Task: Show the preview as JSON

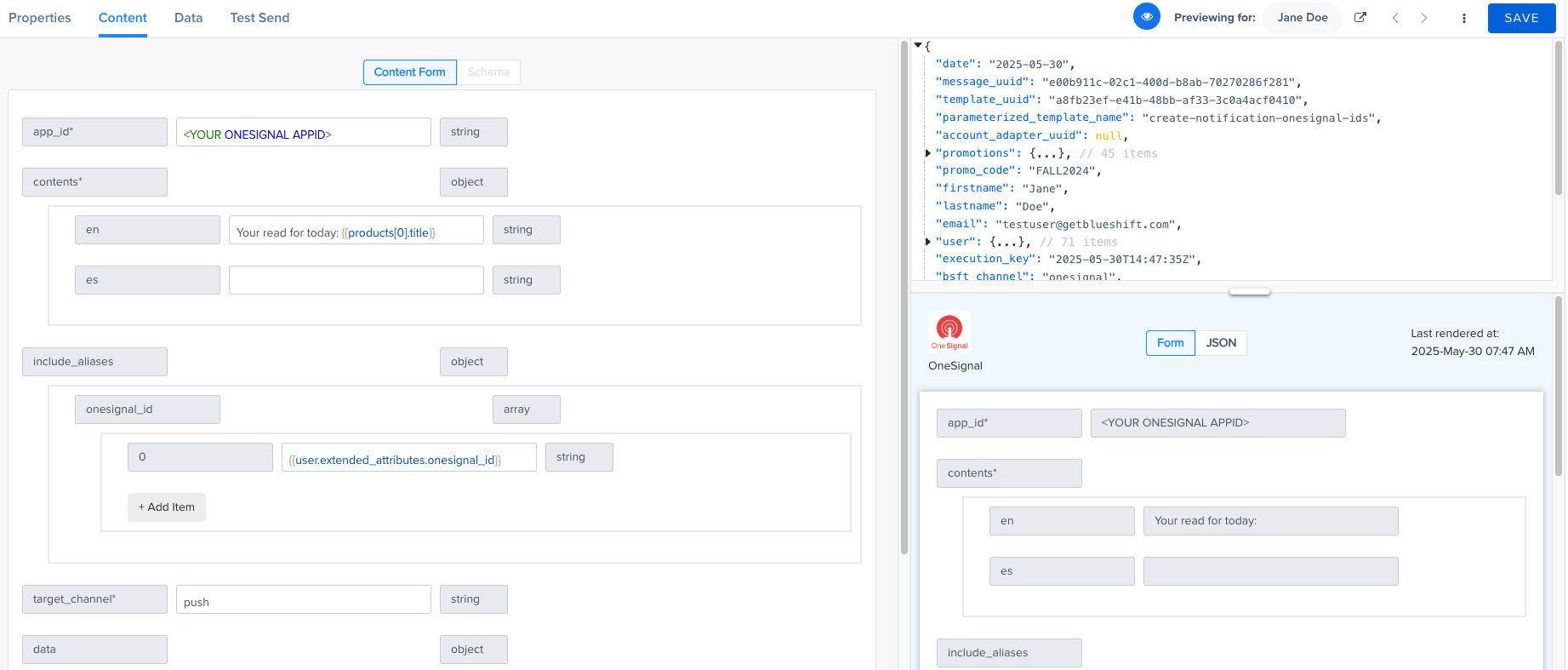Action: pyautogui.click(x=1221, y=343)
